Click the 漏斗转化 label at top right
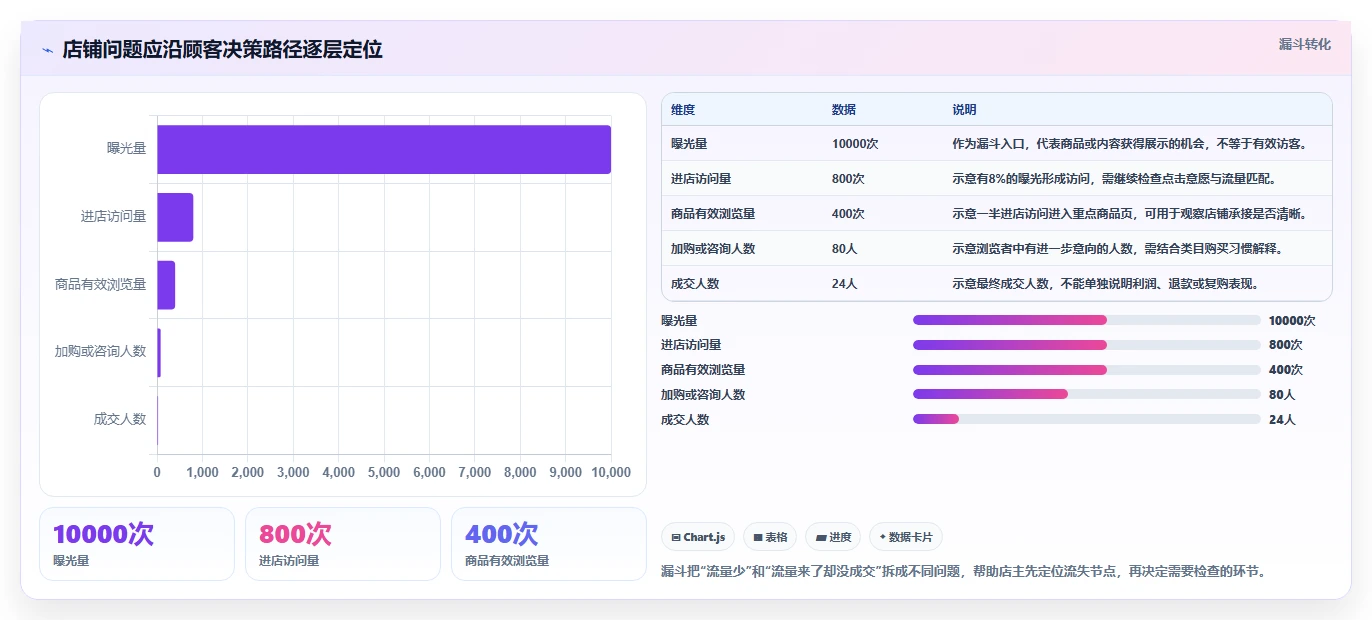 pyautogui.click(x=1305, y=45)
